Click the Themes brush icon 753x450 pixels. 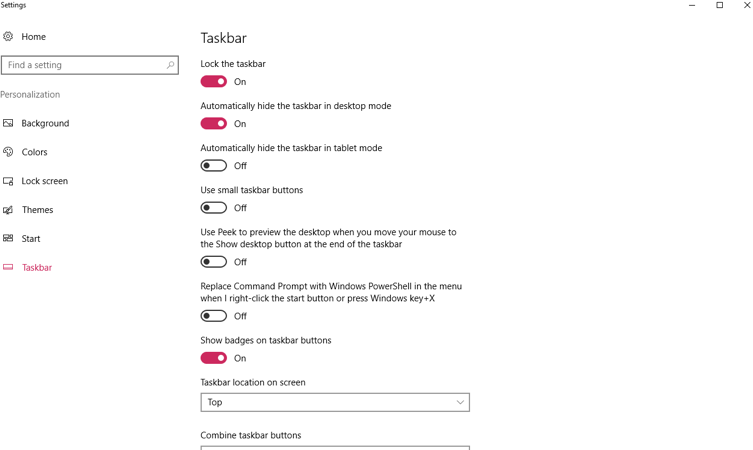point(8,210)
